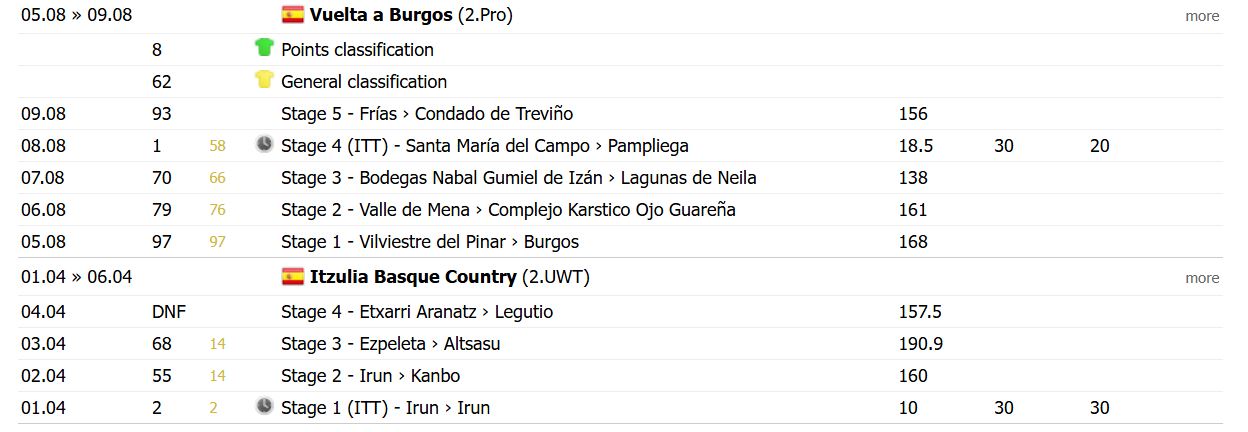Click the time trial clock icon for Stage 4
Image resolution: width=1248 pixels, height=432 pixels.
[264, 145]
